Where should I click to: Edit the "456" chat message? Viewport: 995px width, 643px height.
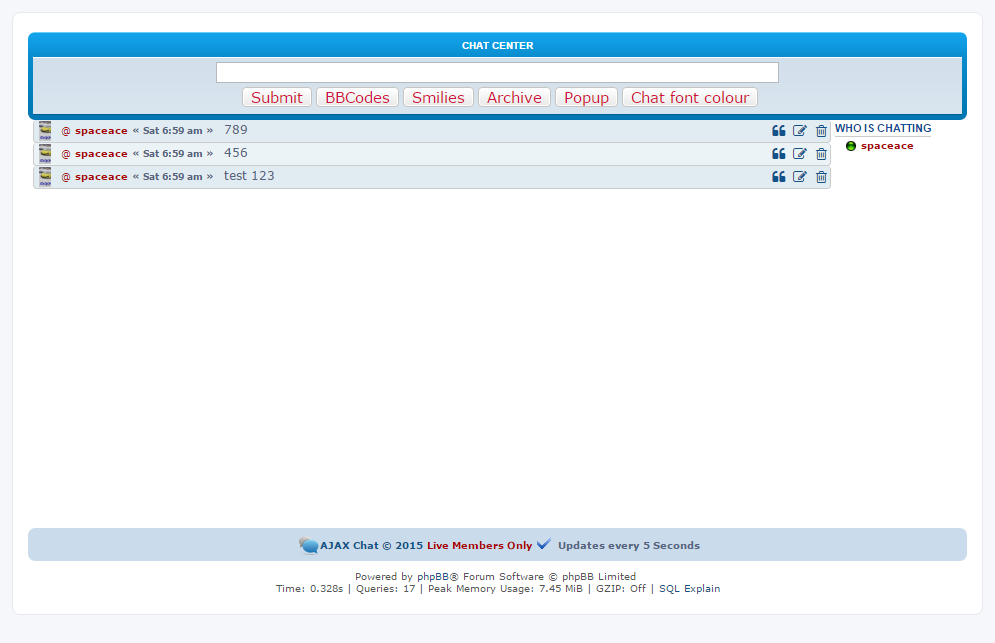(800, 154)
